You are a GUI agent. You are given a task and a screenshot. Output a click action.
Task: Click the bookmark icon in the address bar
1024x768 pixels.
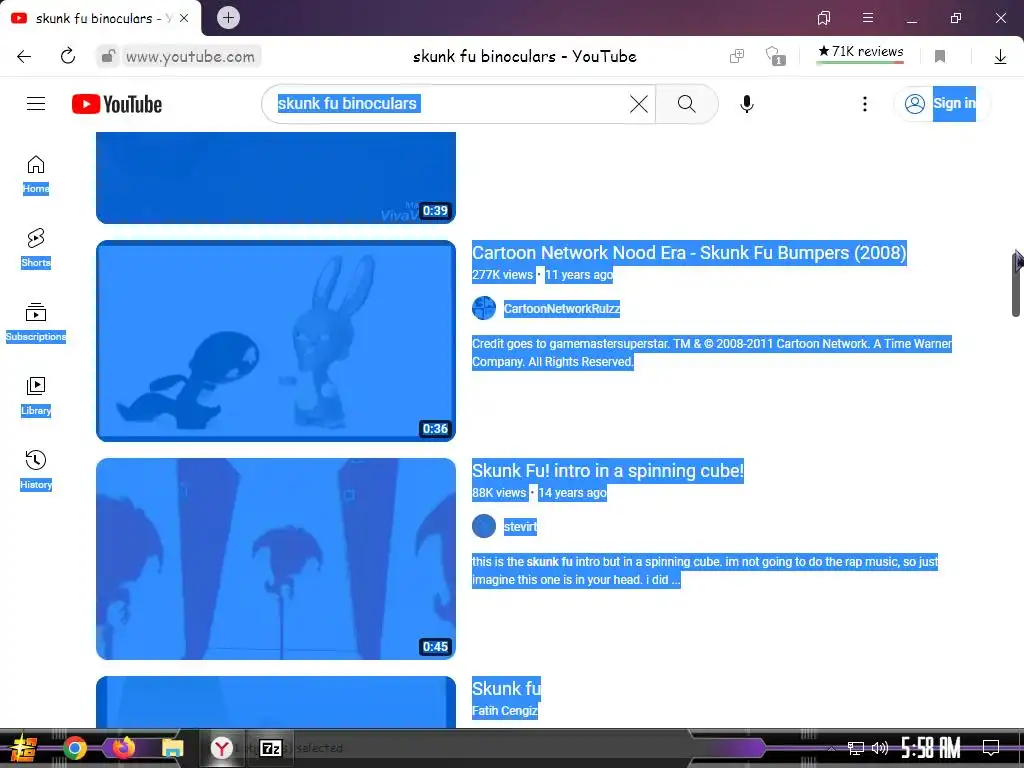940,56
